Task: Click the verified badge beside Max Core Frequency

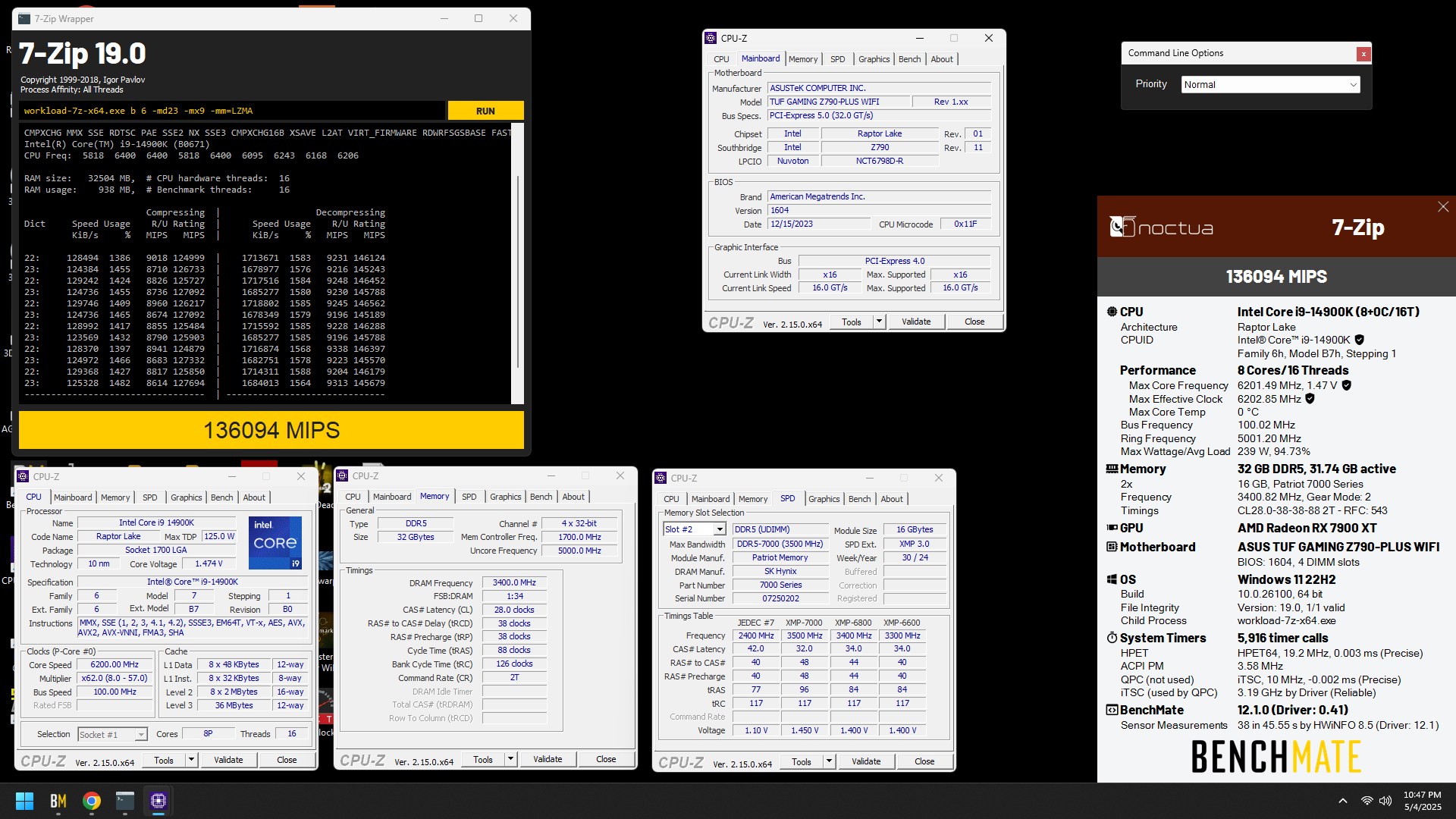Action: pos(1347,385)
